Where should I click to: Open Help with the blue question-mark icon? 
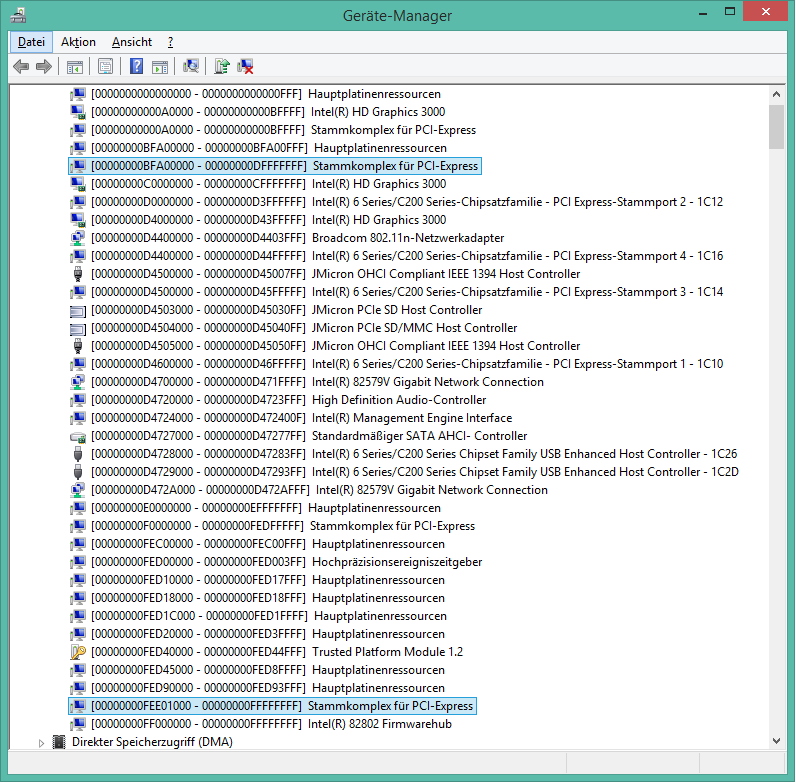(x=136, y=67)
